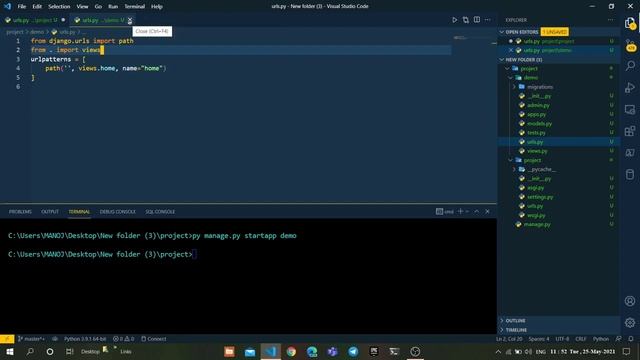This screenshot has width=640, height=360.
Task: Add a new terminal with plus icon
Action: [x=460, y=211]
